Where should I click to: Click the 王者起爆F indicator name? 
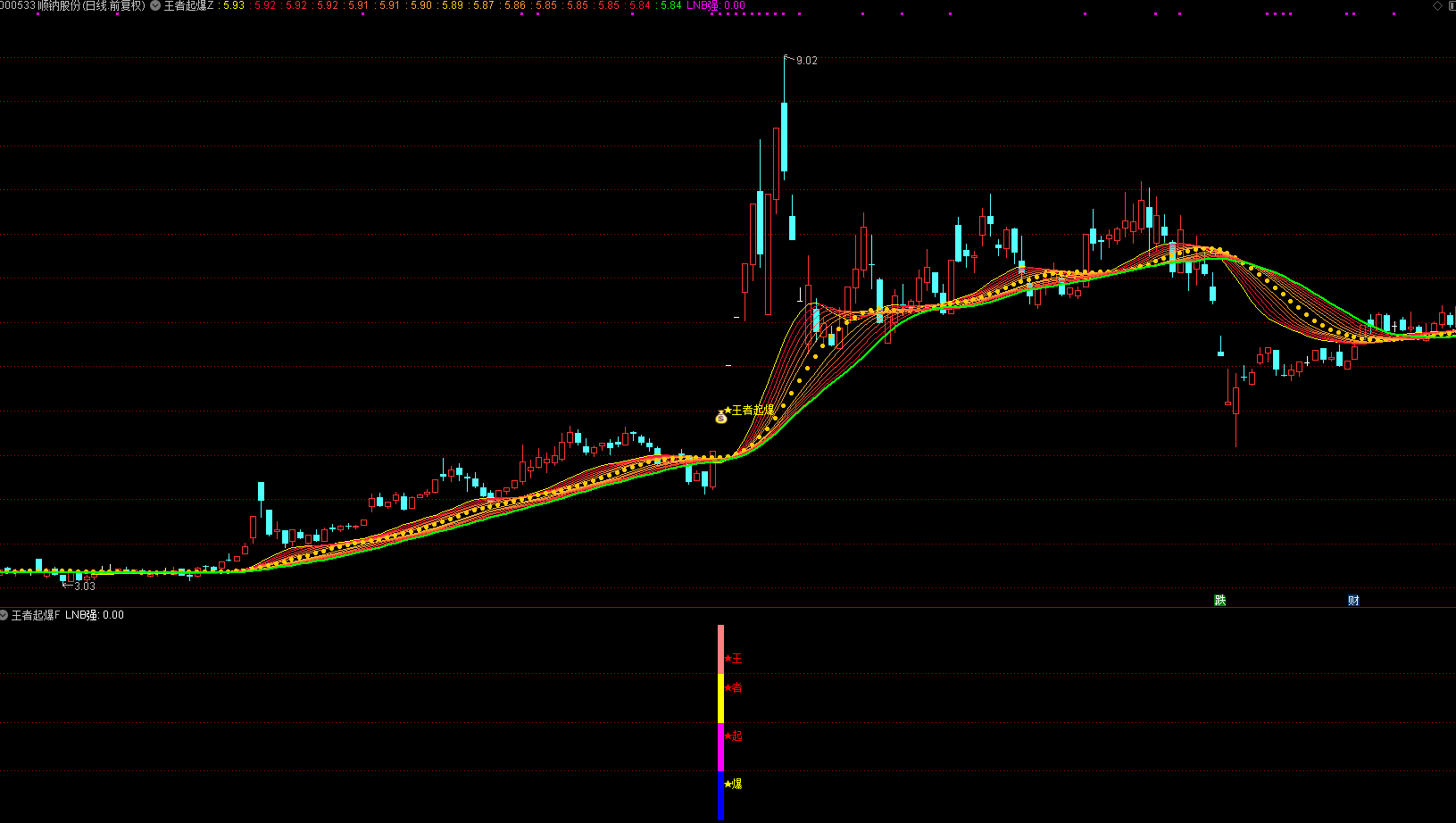click(36, 615)
